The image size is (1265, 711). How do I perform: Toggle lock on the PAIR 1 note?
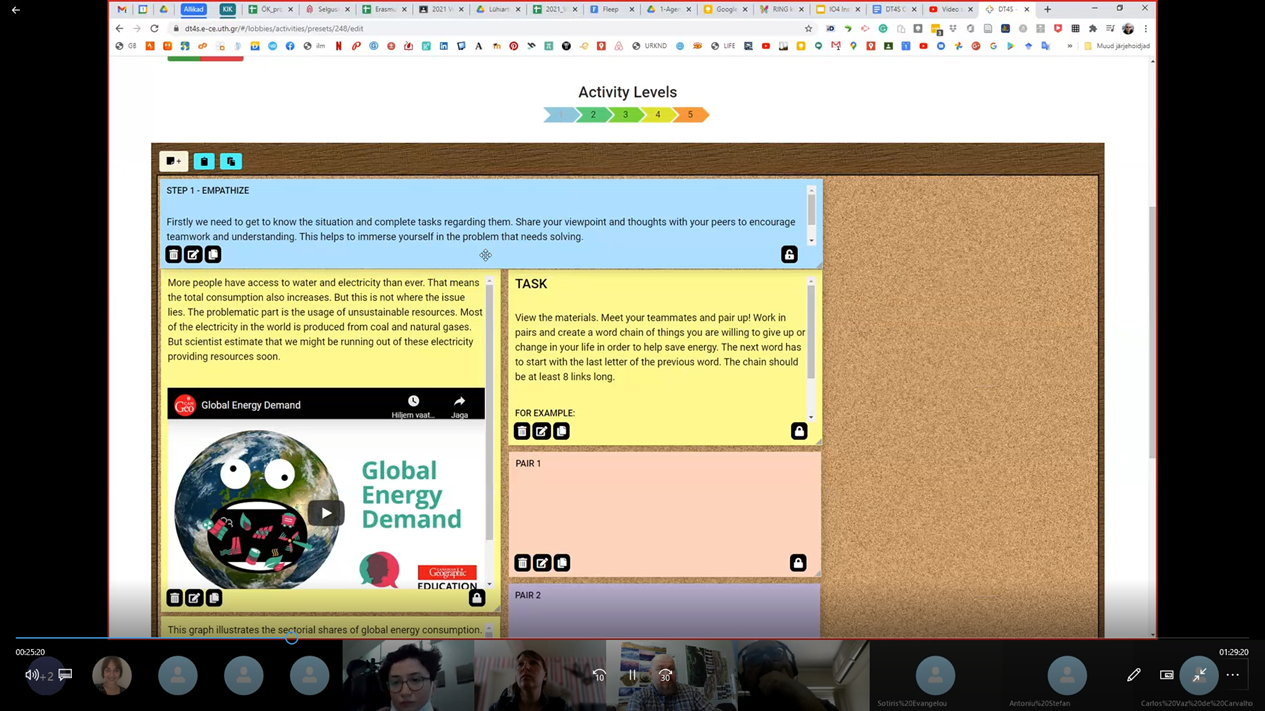click(798, 563)
